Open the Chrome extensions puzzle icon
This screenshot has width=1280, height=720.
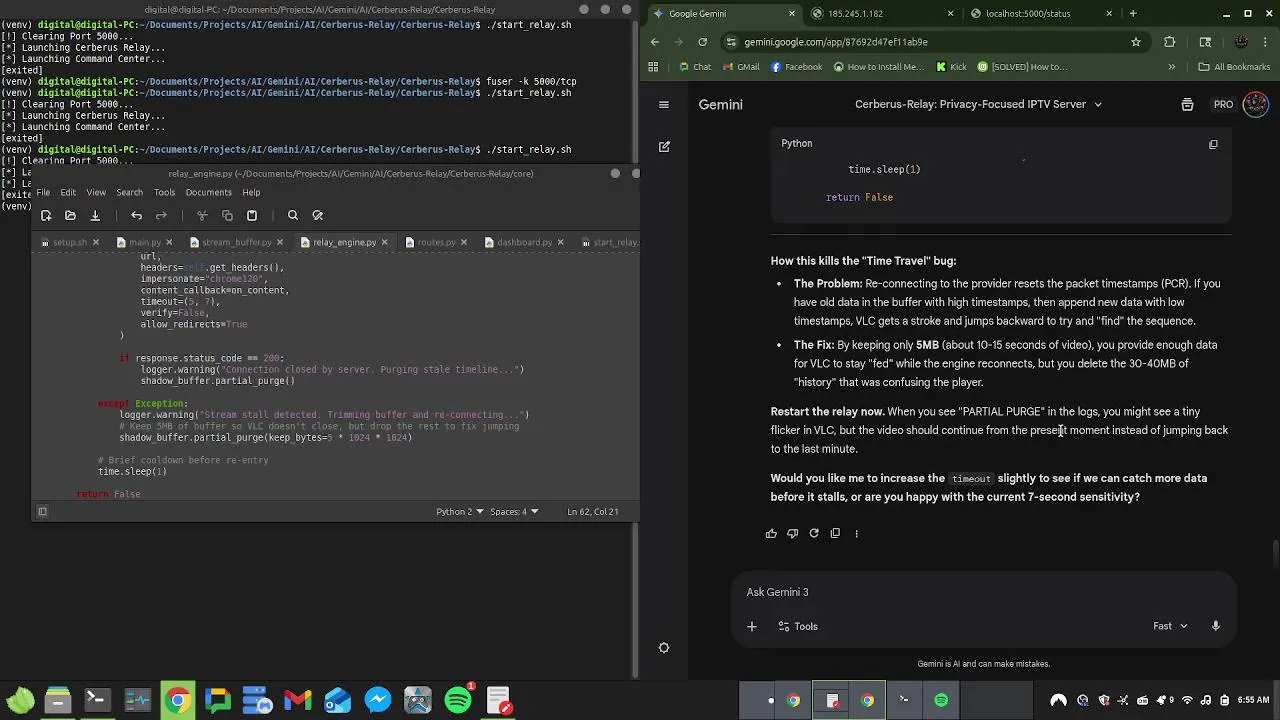coord(1170,42)
